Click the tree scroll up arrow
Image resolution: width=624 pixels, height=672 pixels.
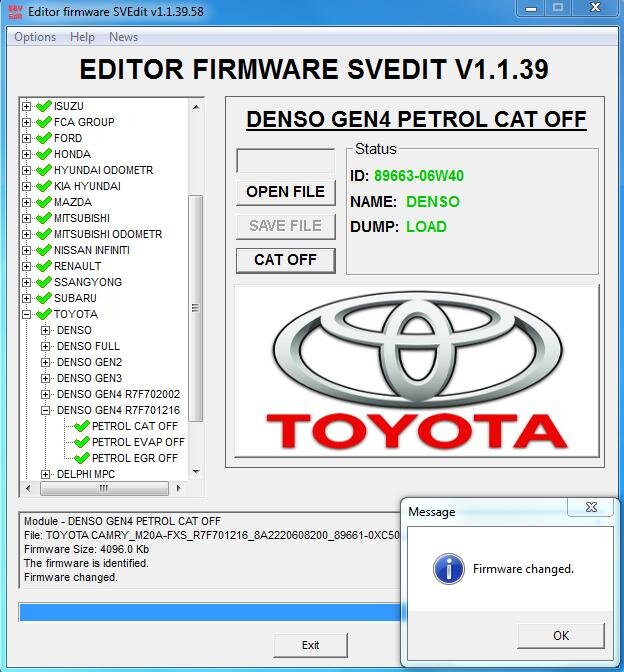196,107
